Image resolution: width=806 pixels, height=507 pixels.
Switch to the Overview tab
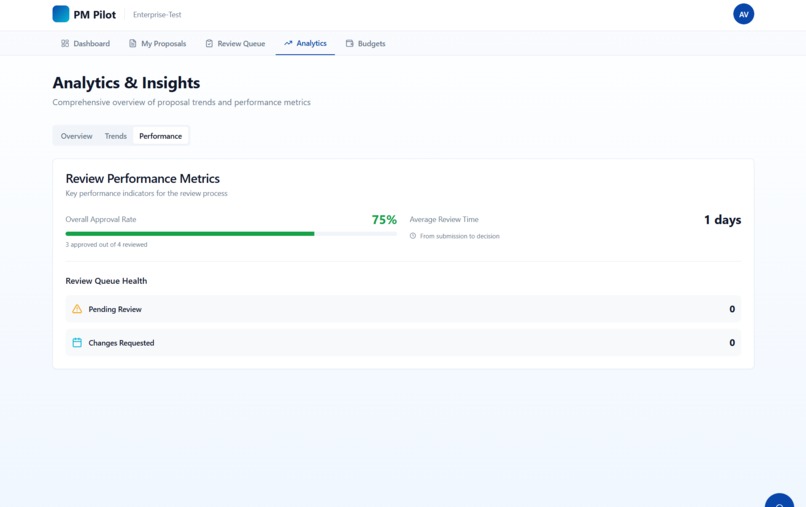(77, 136)
